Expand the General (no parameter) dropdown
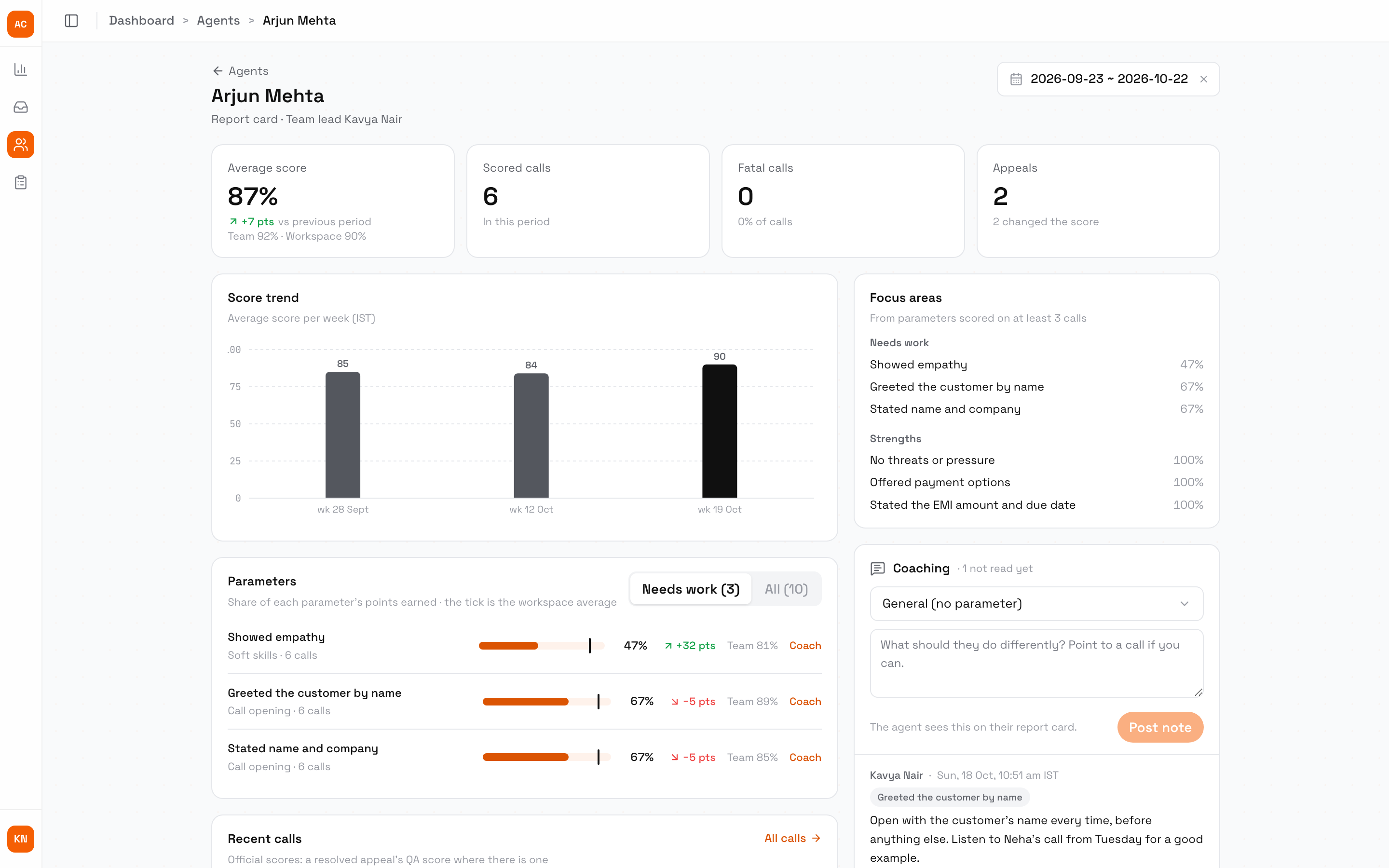Viewport: 1389px width, 868px height. coord(1036,603)
